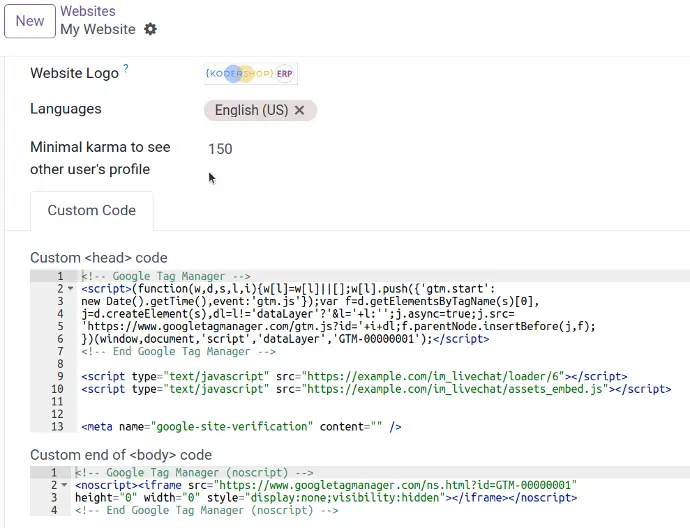Collapse the noscript fold arrow on body line 2
This screenshot has width=690, height=528.
[64, 485]
